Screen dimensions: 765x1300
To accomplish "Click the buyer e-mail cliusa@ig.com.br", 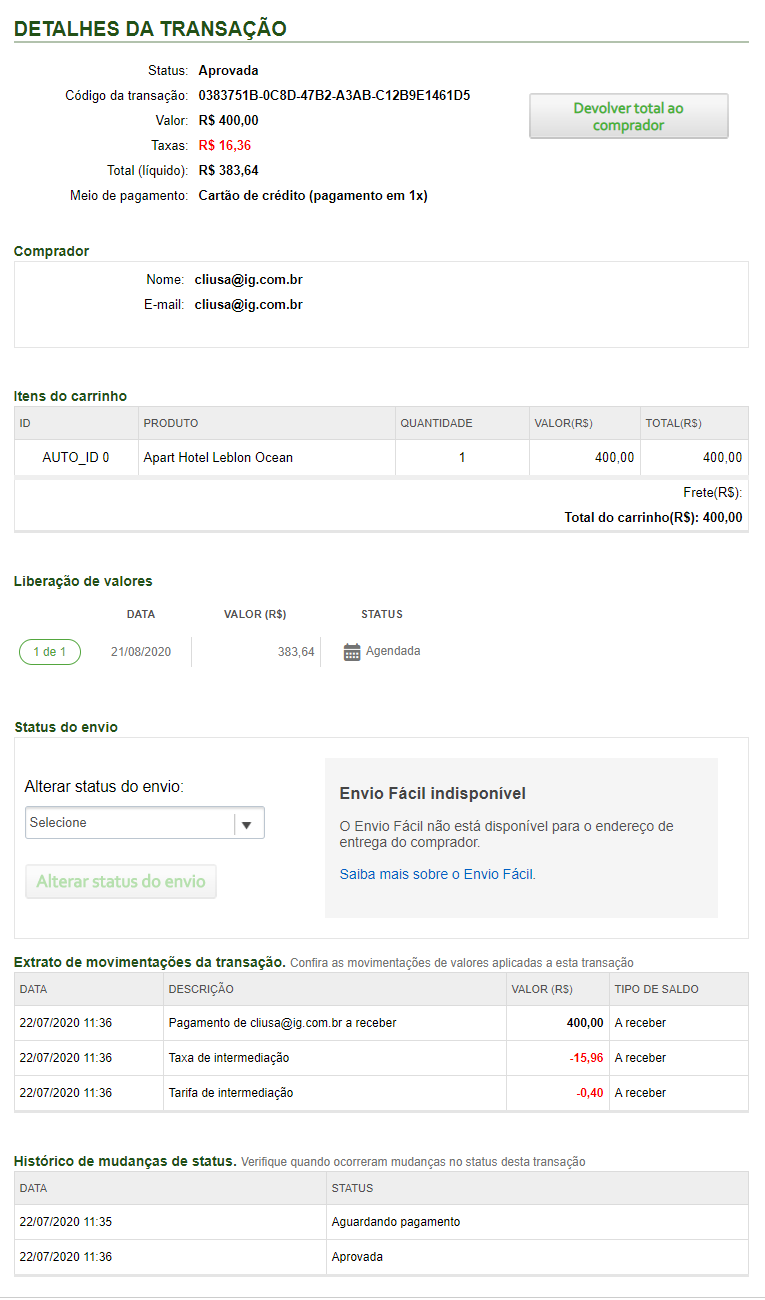I will [248, 304].
